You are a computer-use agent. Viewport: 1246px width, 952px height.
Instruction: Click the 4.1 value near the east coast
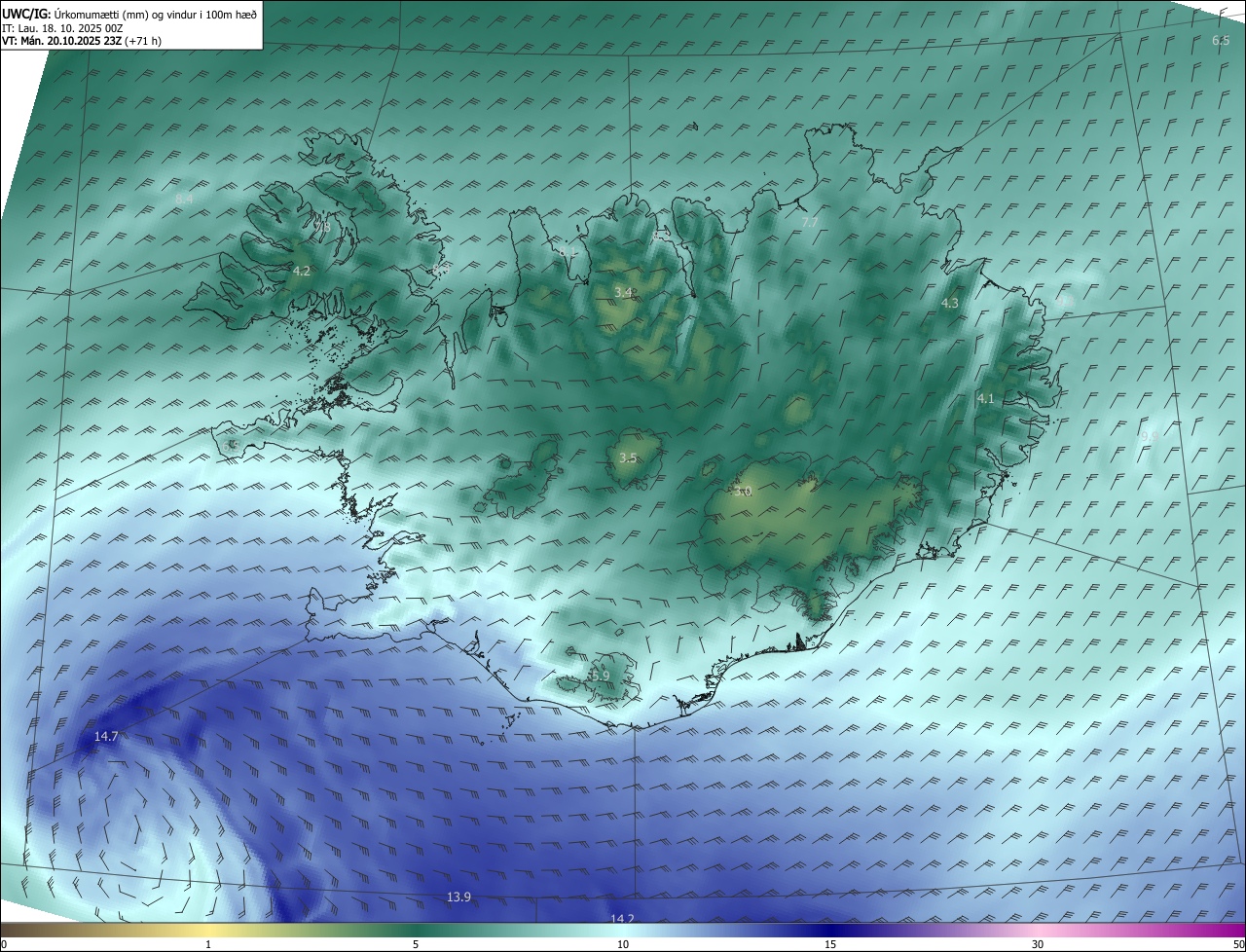click(x=986, y=398)
